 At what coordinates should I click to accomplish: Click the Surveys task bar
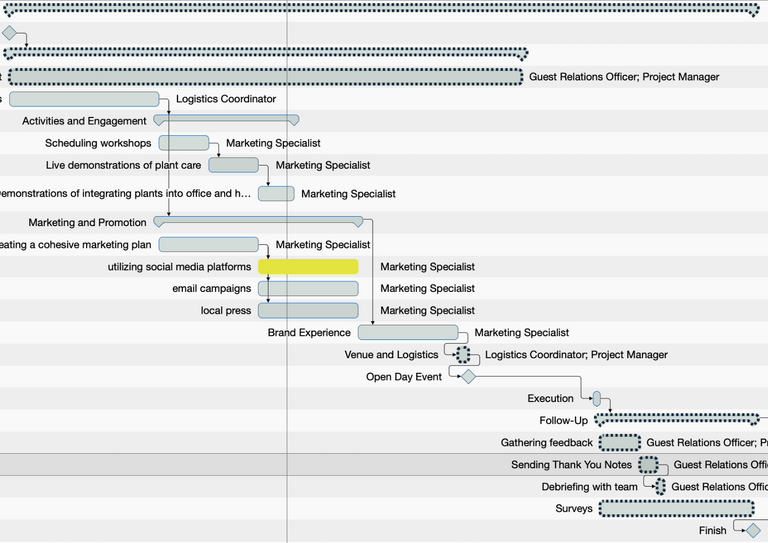point(677,509)
